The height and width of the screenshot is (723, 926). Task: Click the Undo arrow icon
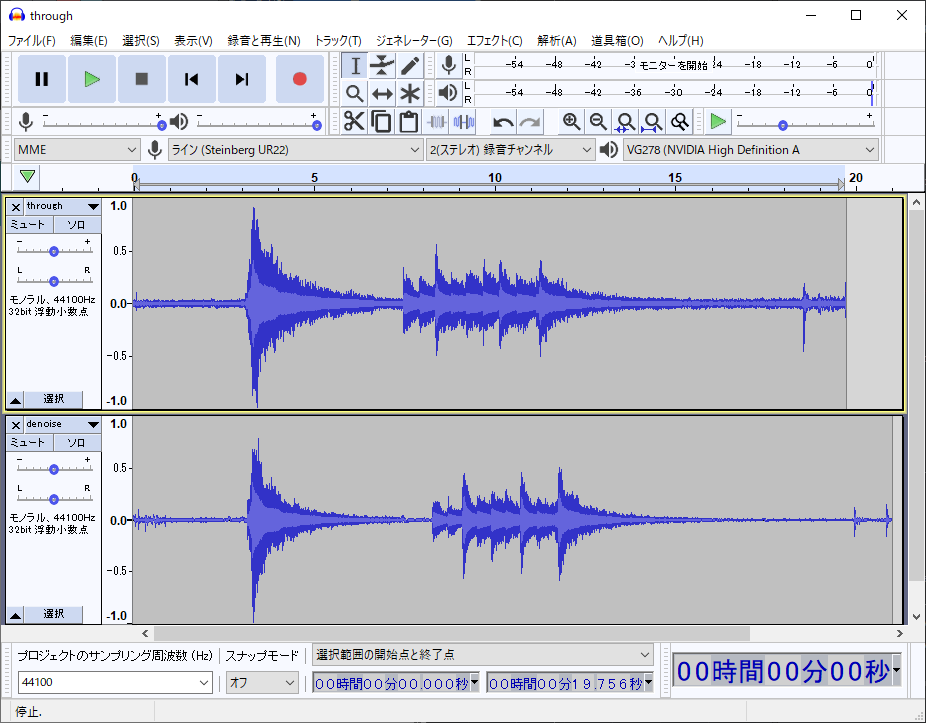pos(503,122)
